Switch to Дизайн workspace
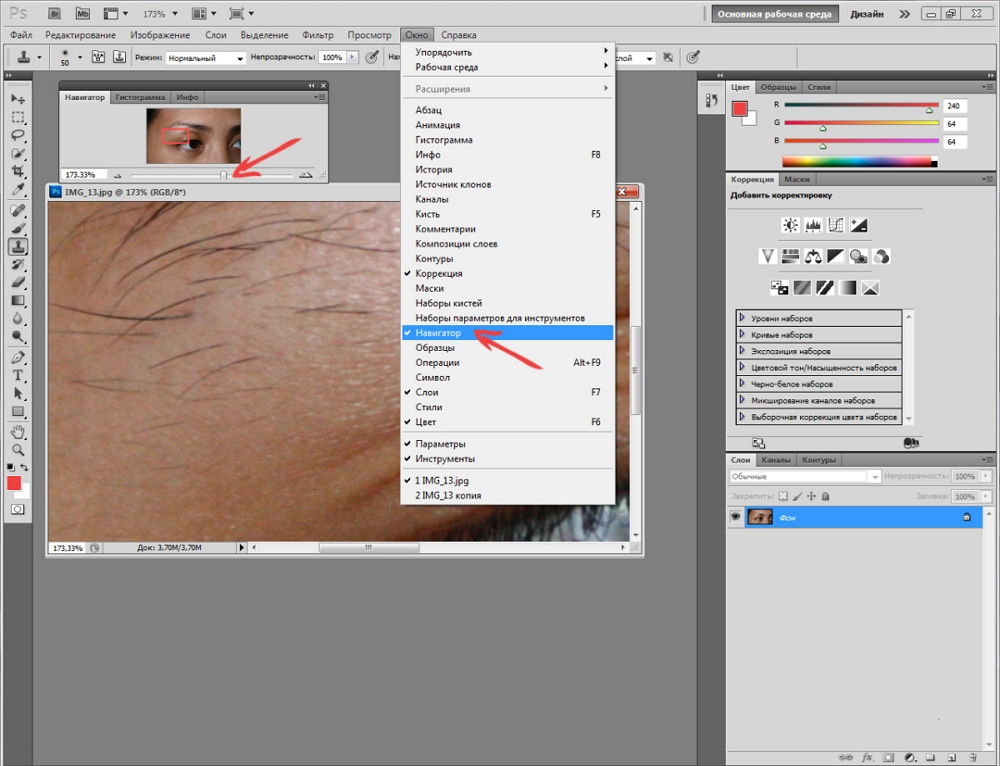Viewport: 1000px width, 766px height. 867,13
